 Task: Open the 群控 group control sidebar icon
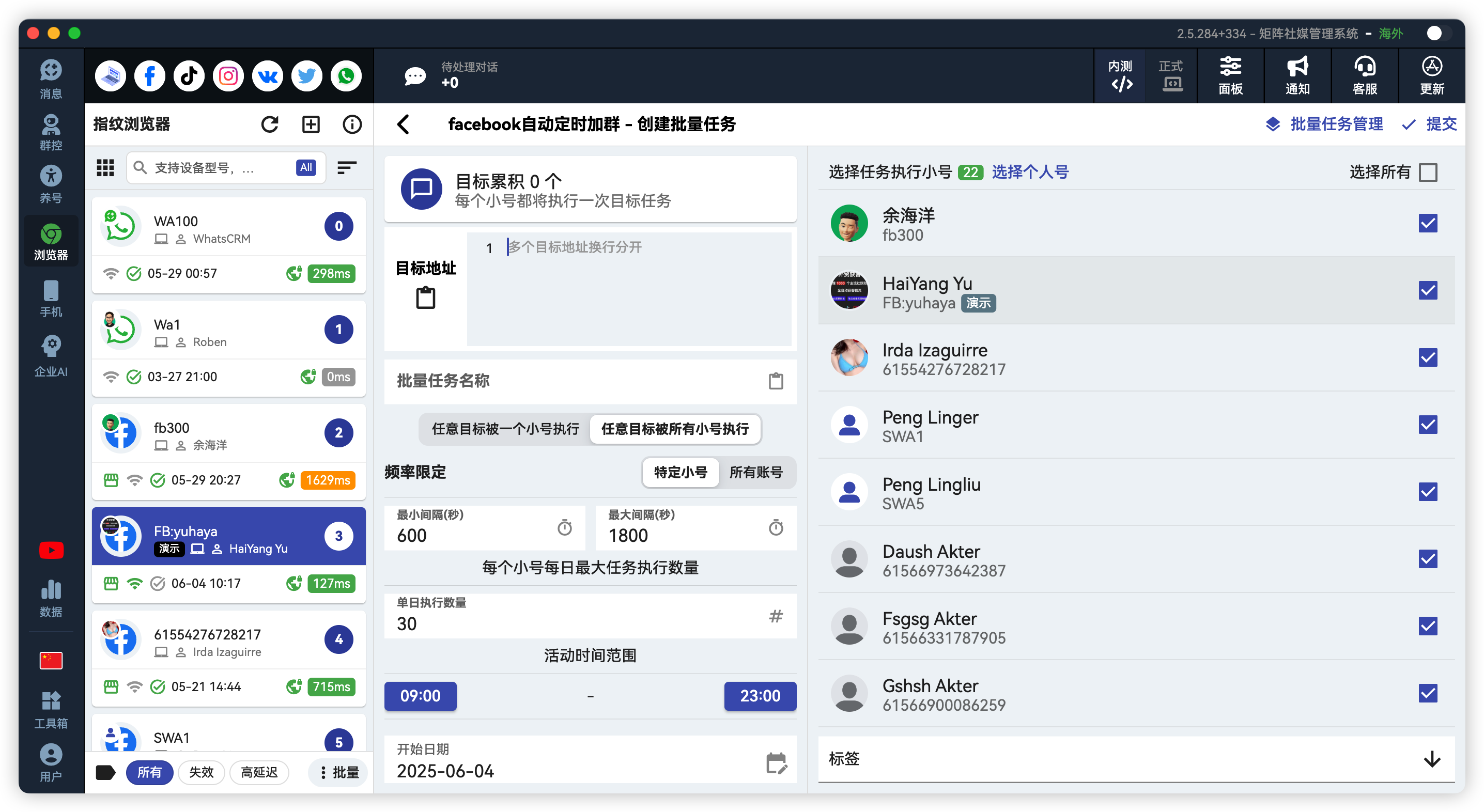pyautogui.click(x=51, y=132)
